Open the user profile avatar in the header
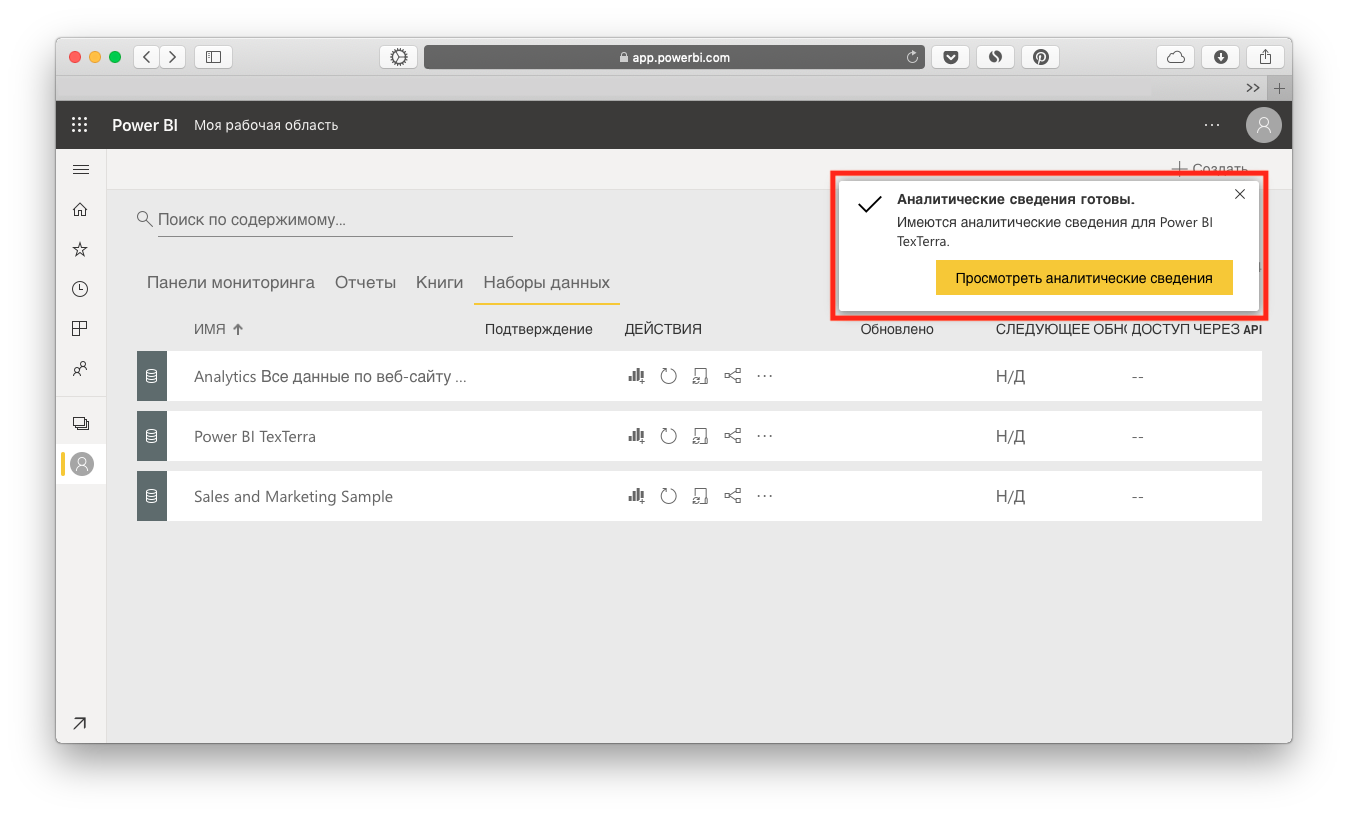This screenshot has width=1348, height=817. coord(1264,125)
